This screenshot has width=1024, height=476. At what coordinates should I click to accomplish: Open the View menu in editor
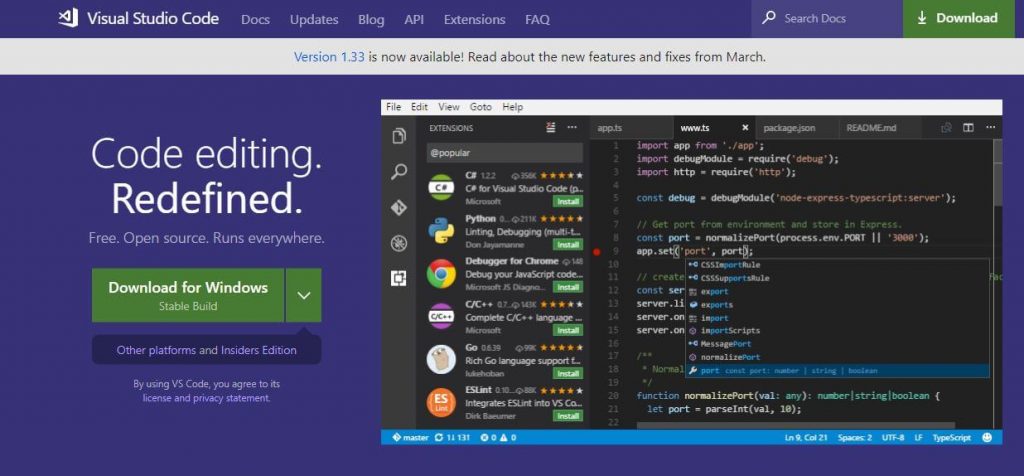pyautogui.click(x=449, y=107)
